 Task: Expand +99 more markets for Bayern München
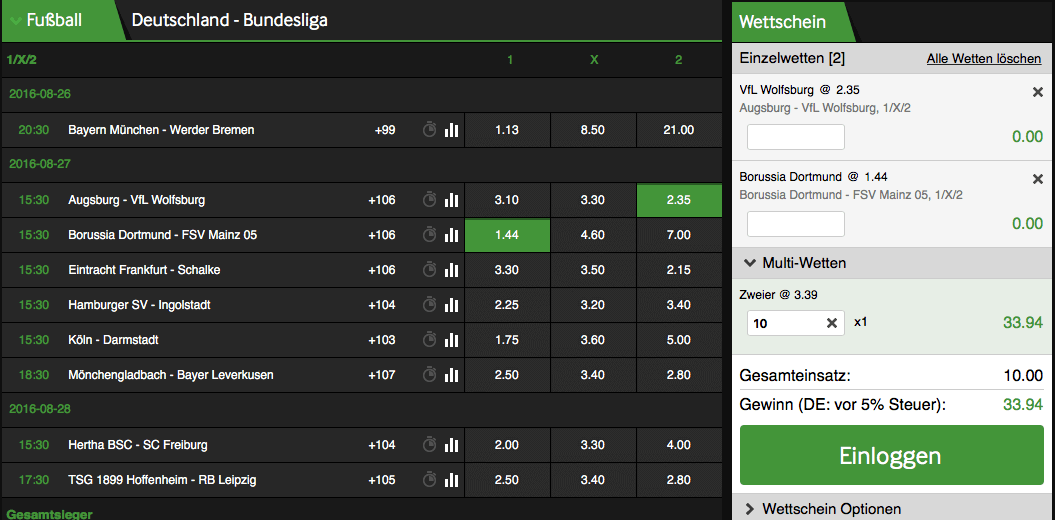tap(385, 130)
